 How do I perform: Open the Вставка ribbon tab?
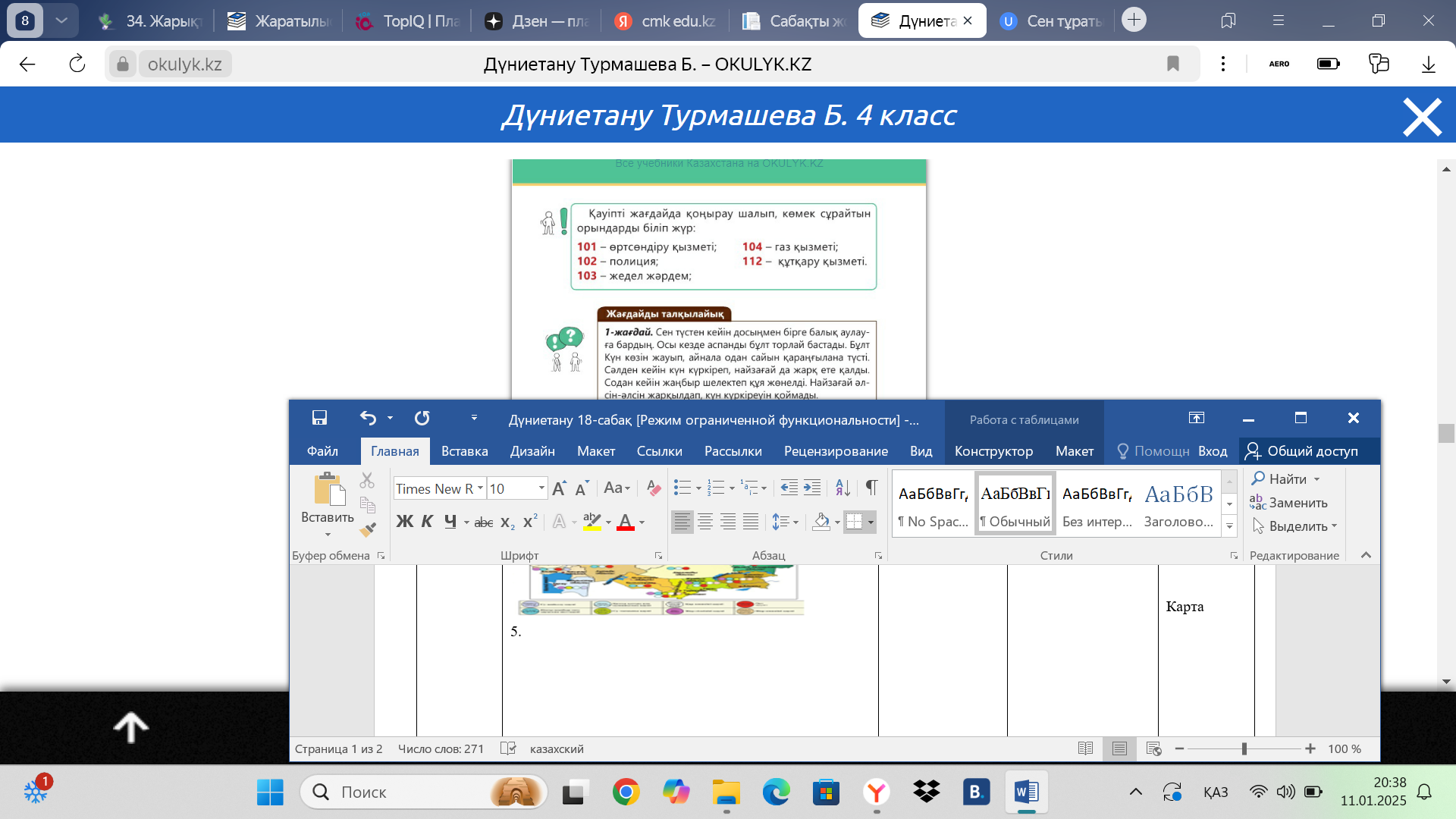point(464,451)
